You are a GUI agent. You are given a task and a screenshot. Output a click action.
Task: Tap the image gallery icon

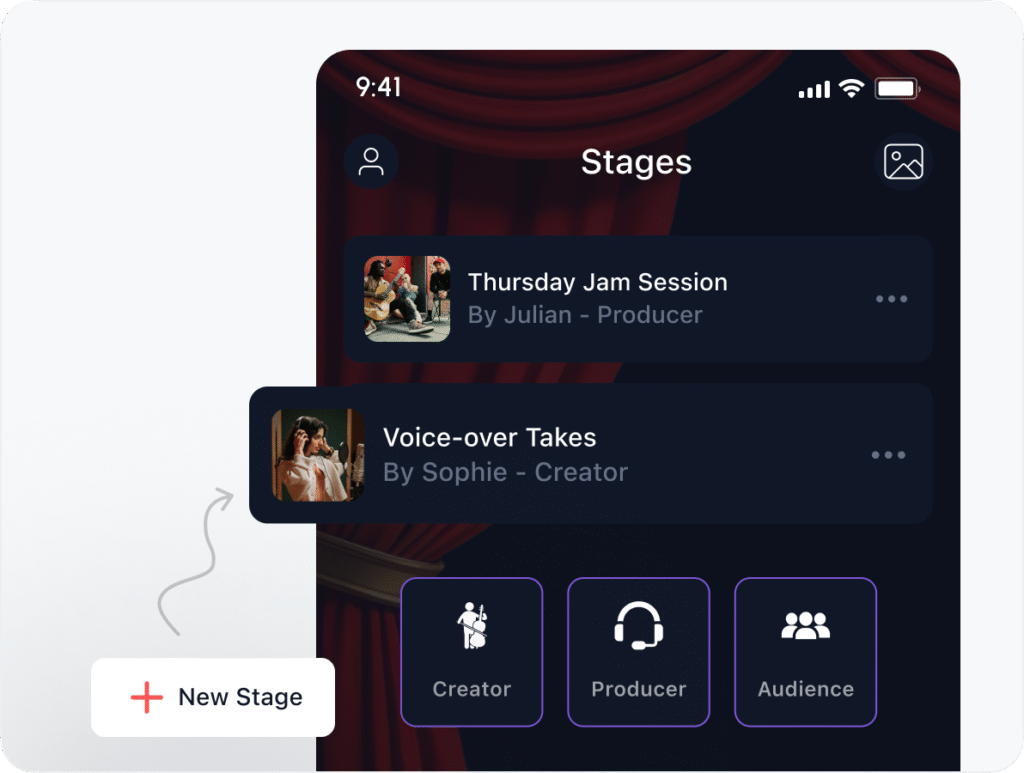tap(903, 161)
